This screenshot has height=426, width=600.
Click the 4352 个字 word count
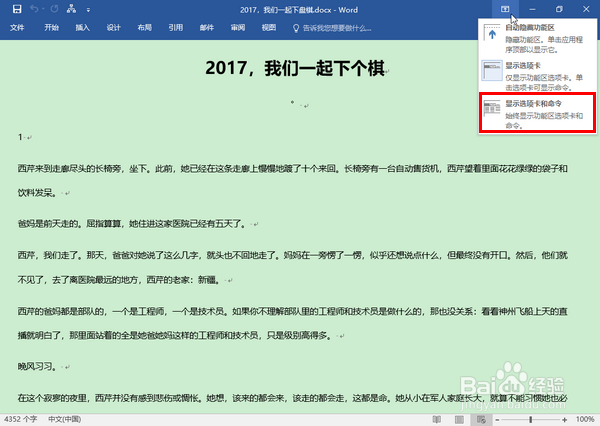tap(21, 419)
